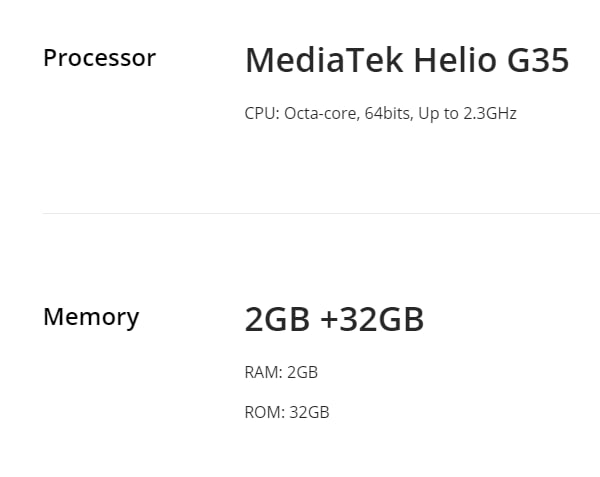Screen dimensions: 600x477
Task: Click the 2GB portion of the memory heading
Action: point(277,319)
